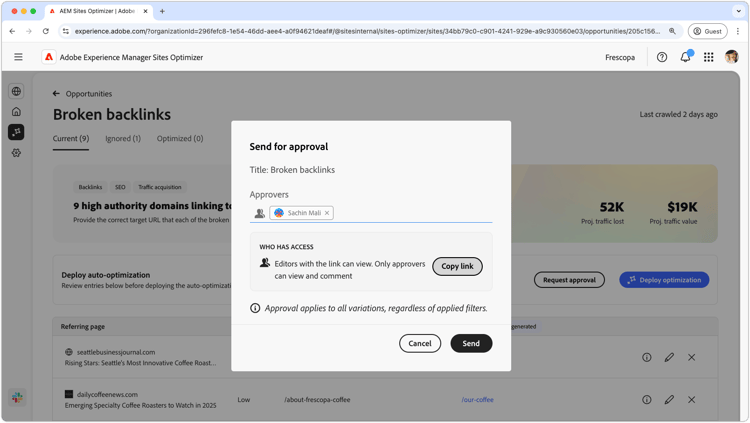Click the Traffic acquisition tag
This screenshot has height=423, width=750.
(160, 187)
